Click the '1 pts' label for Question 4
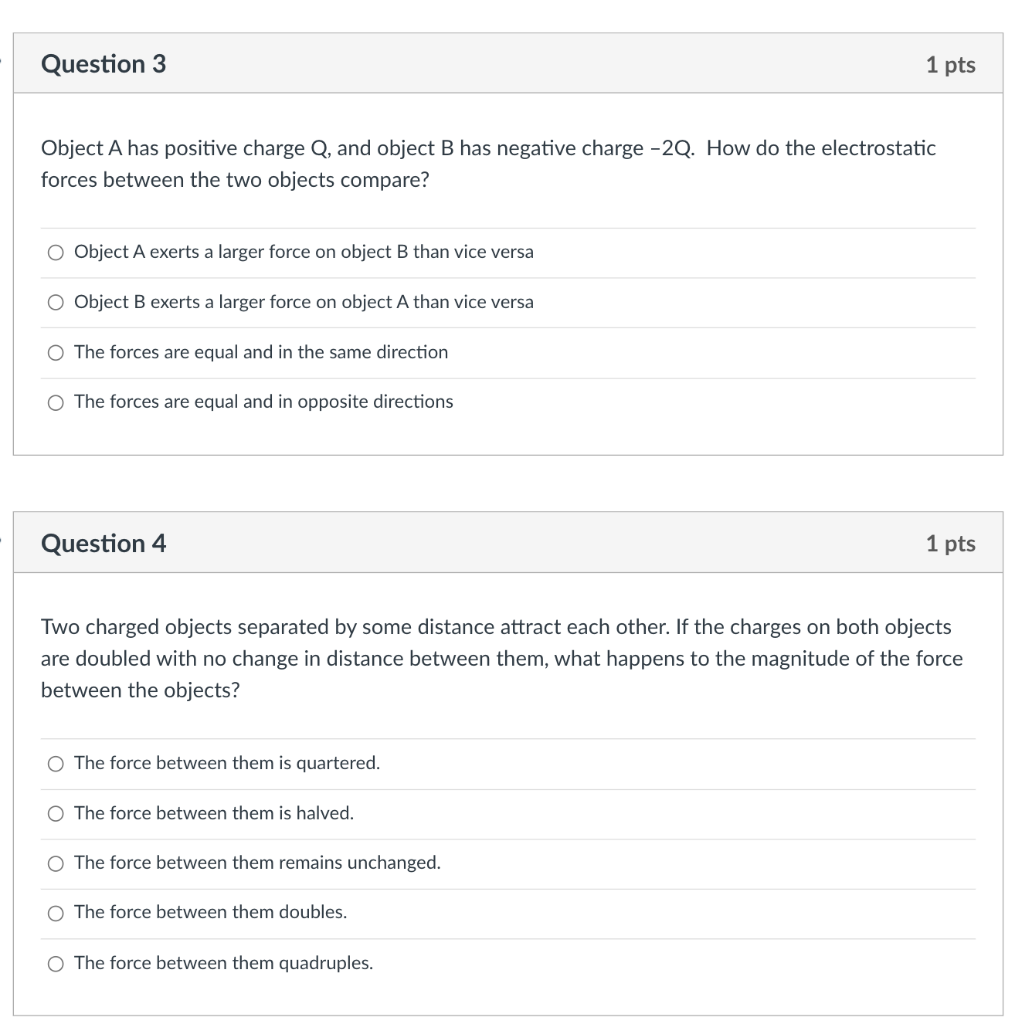The width and height of the screenshot is (1015, 1024). point(951,543)
